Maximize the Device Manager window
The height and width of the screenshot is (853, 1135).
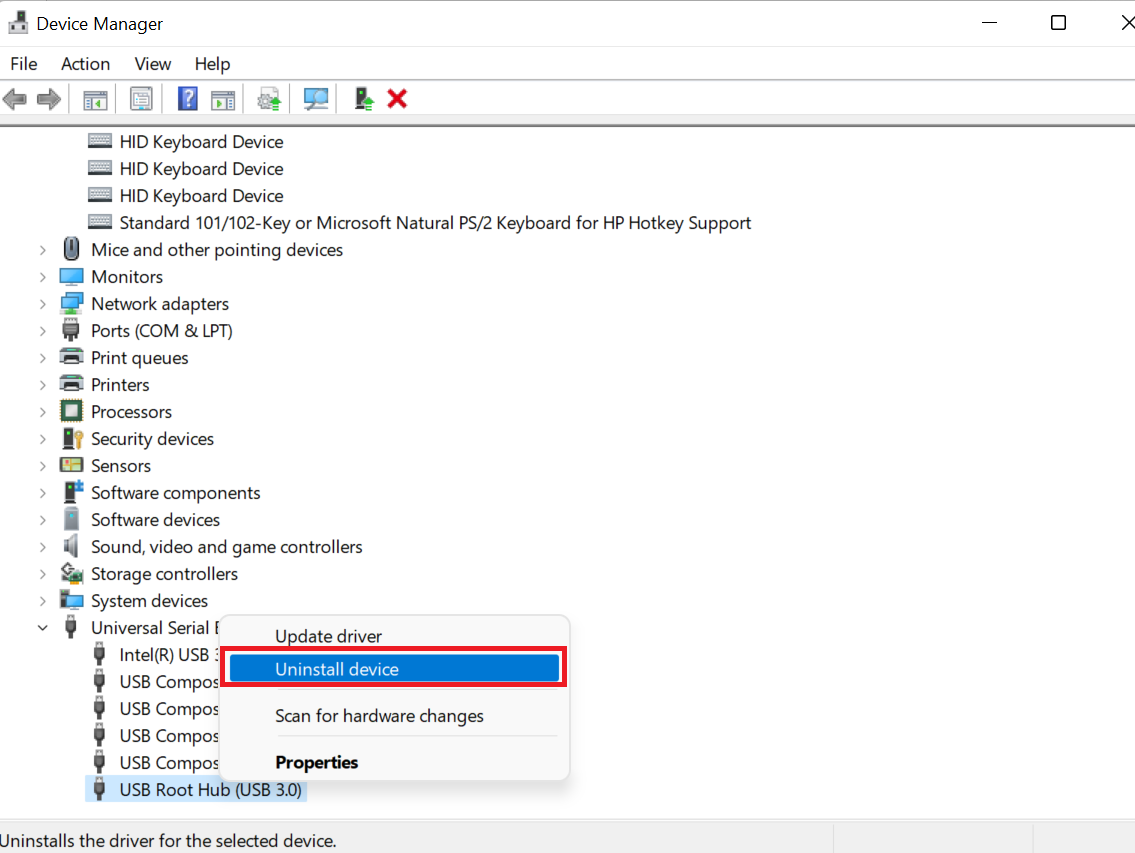tap(1058, 23)
